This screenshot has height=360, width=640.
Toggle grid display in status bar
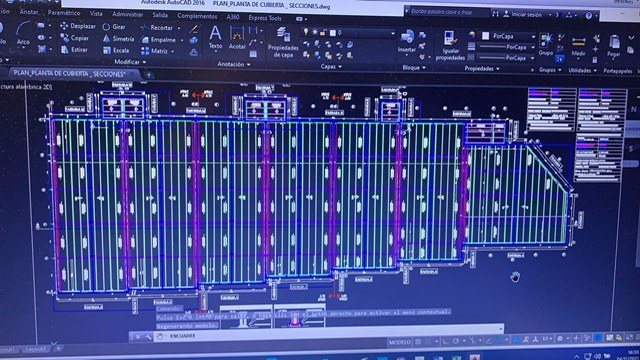coord(418,342)
